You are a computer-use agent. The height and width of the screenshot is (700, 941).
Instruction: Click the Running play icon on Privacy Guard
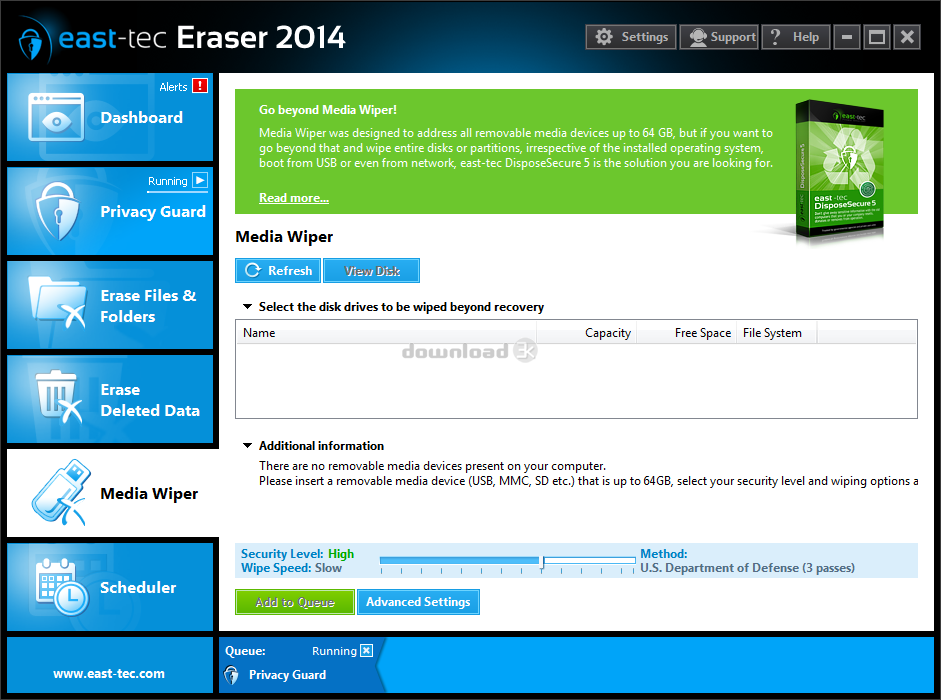point(200,180)
